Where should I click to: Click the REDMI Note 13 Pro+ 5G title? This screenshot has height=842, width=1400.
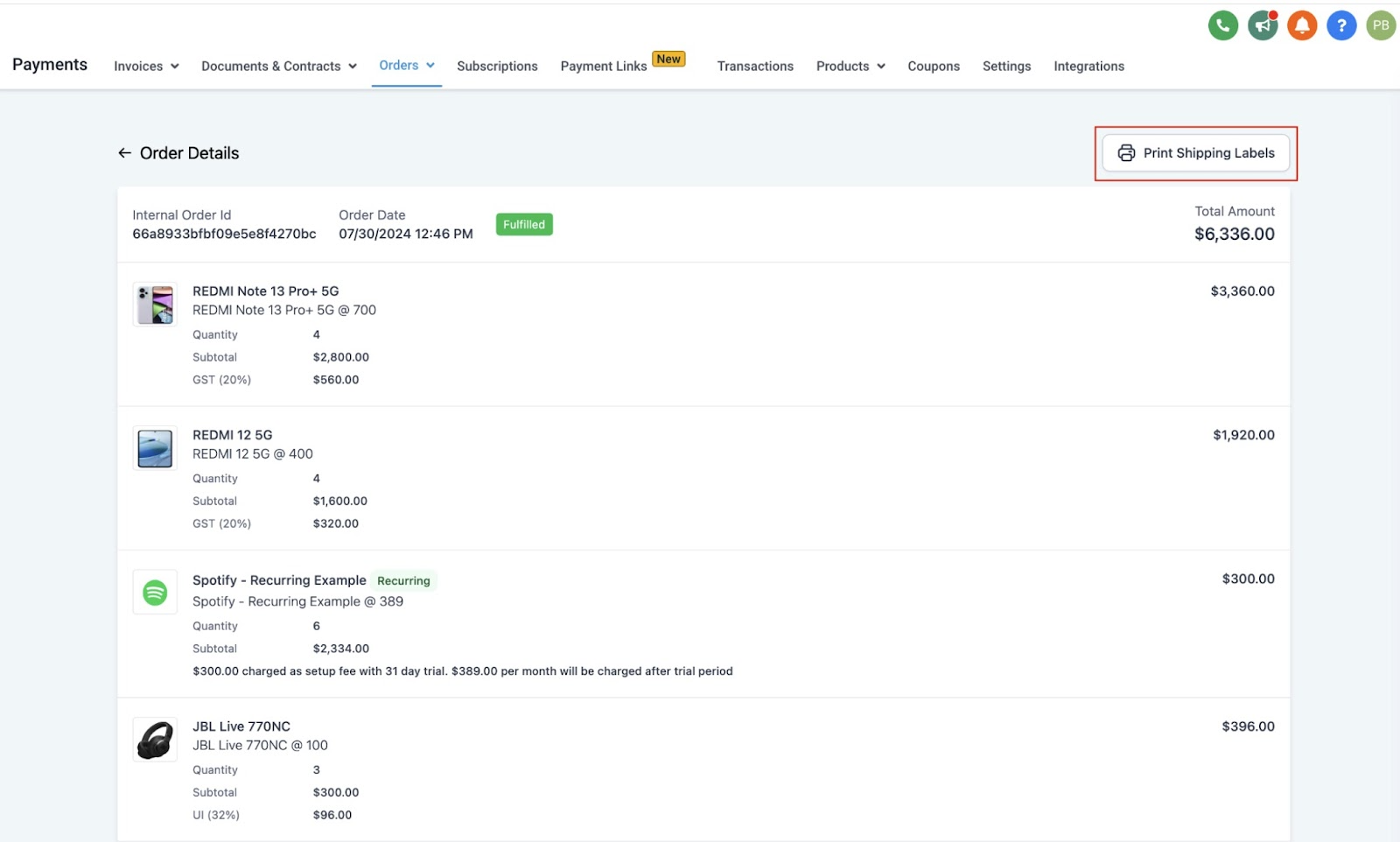[x=266, y=291]
